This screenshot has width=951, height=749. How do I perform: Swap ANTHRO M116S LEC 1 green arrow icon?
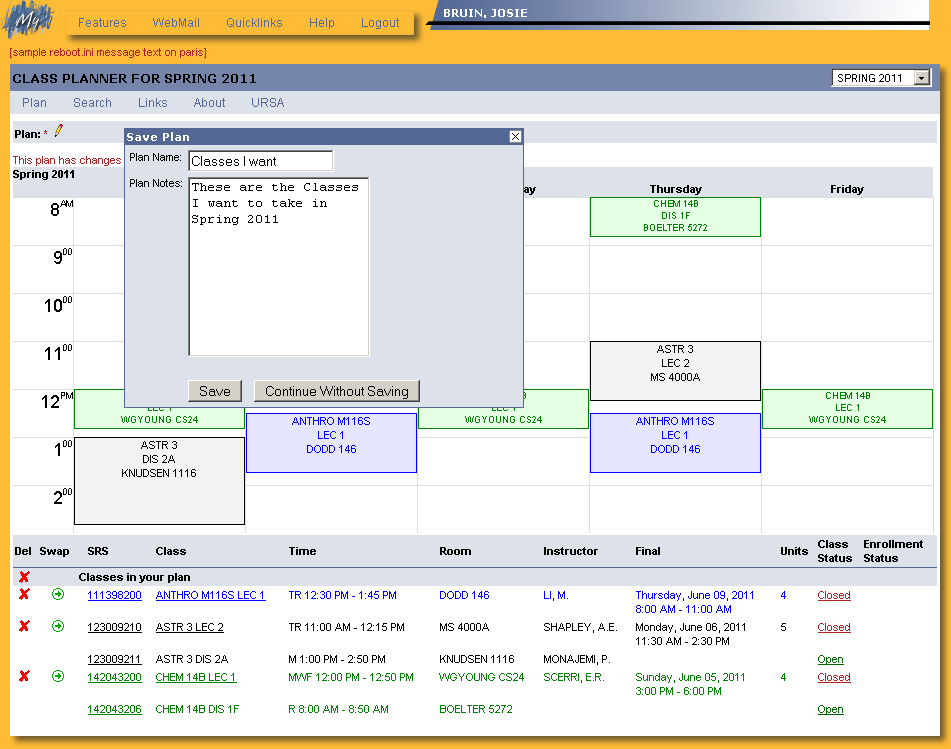(x=58, y=595)
